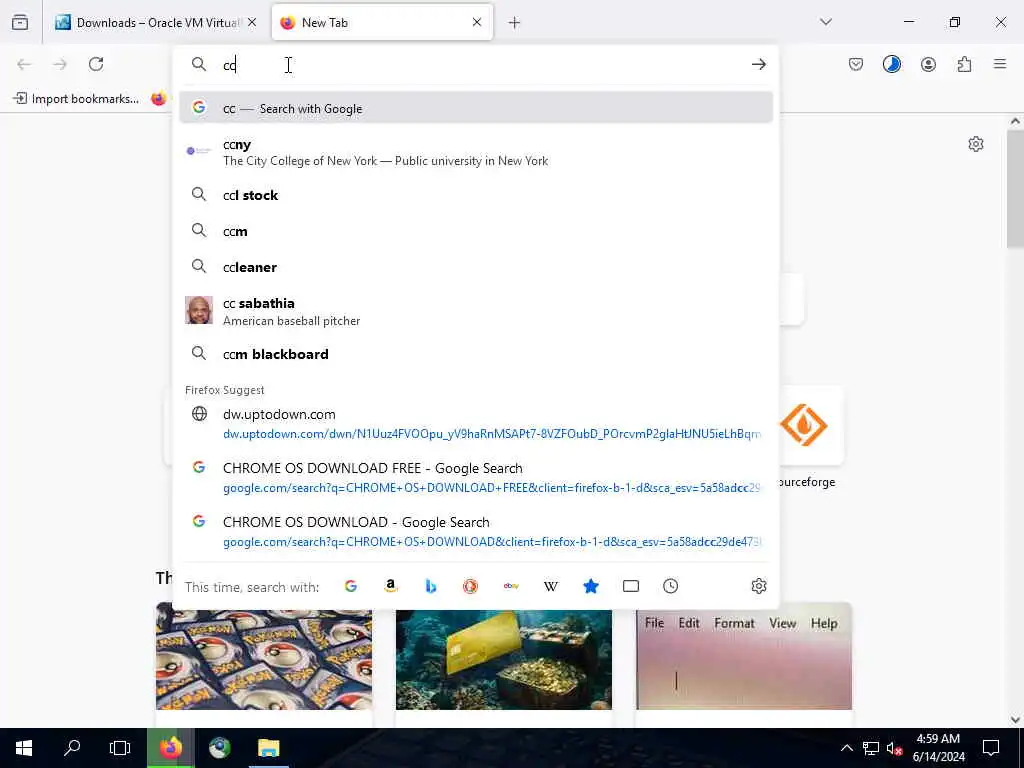1024x768 pixels.
Task: Open the Windows Start menu
Action: 24,748
